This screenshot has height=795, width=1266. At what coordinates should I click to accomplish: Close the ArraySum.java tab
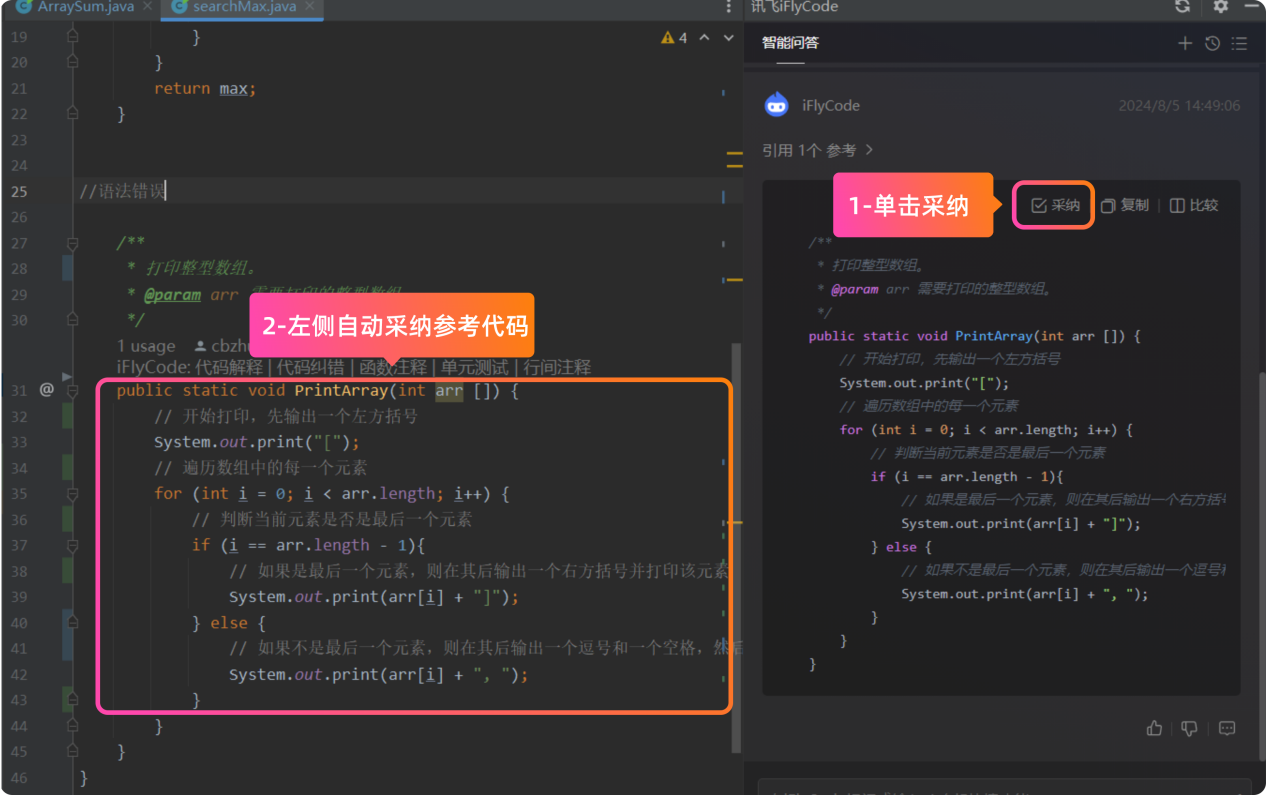click(x=146, y=7)
